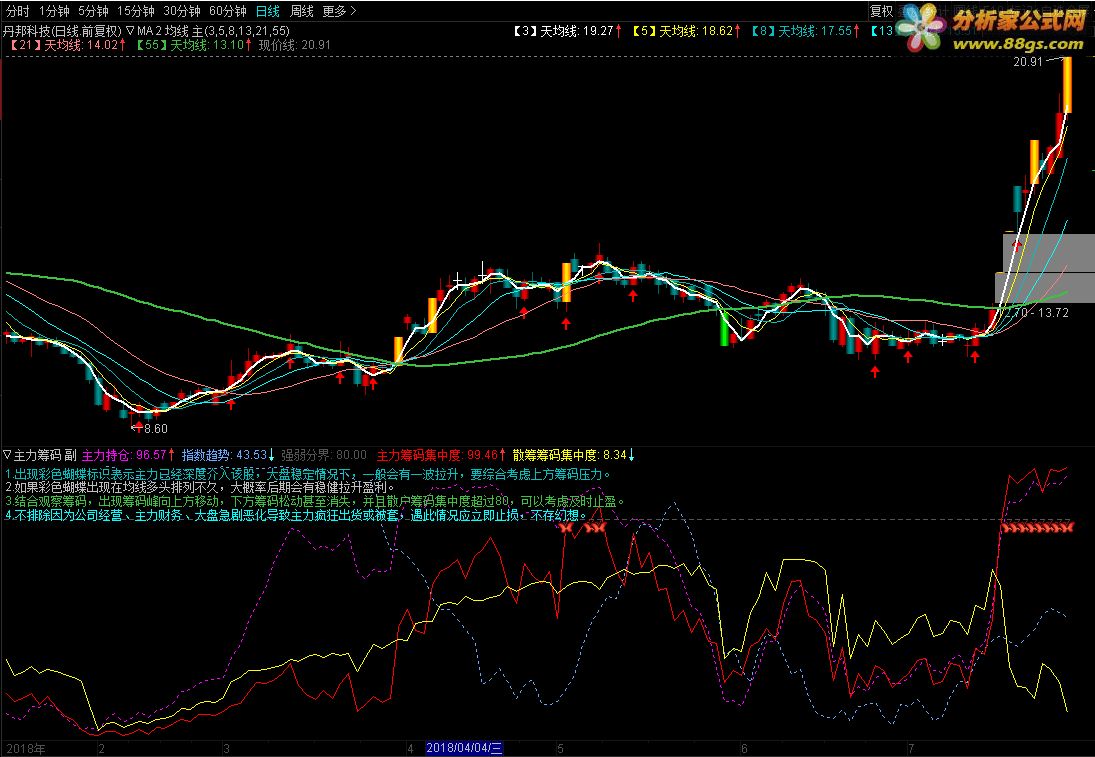The height and width of the screenshot is (757, 1095).
Task: Click the 2018年 marker on the time axis
Action: [26, 749]
